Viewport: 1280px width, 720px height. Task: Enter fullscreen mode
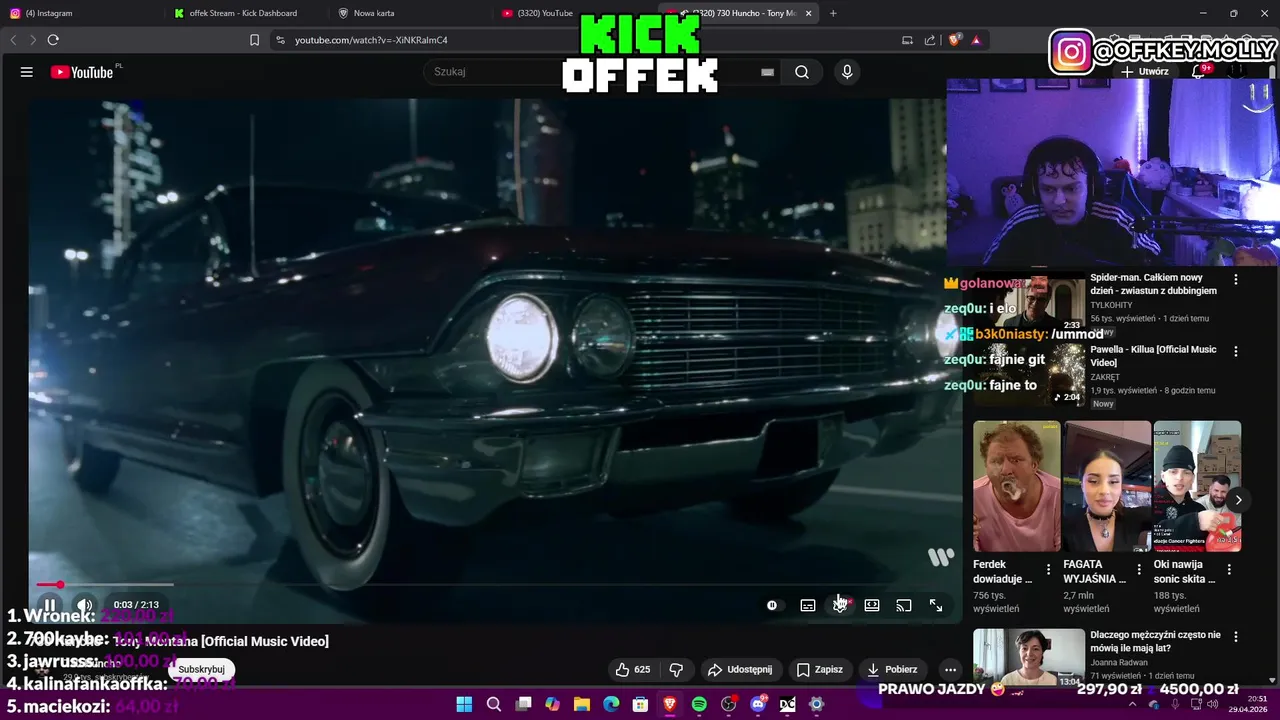tap(936, 605)
